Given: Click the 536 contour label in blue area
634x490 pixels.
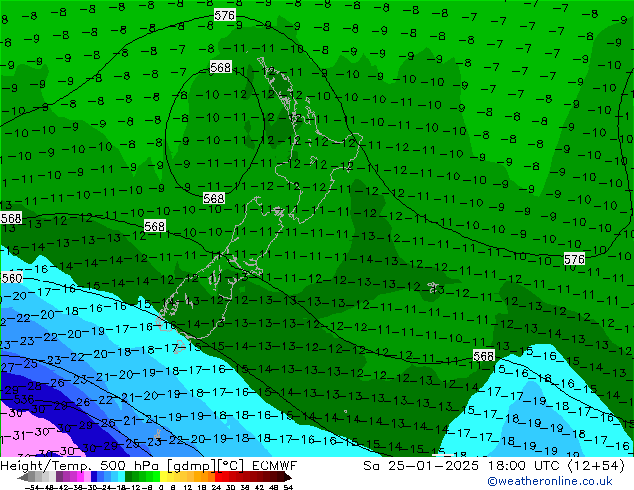Looking at the screenshot, I should (x=24, y=399).
